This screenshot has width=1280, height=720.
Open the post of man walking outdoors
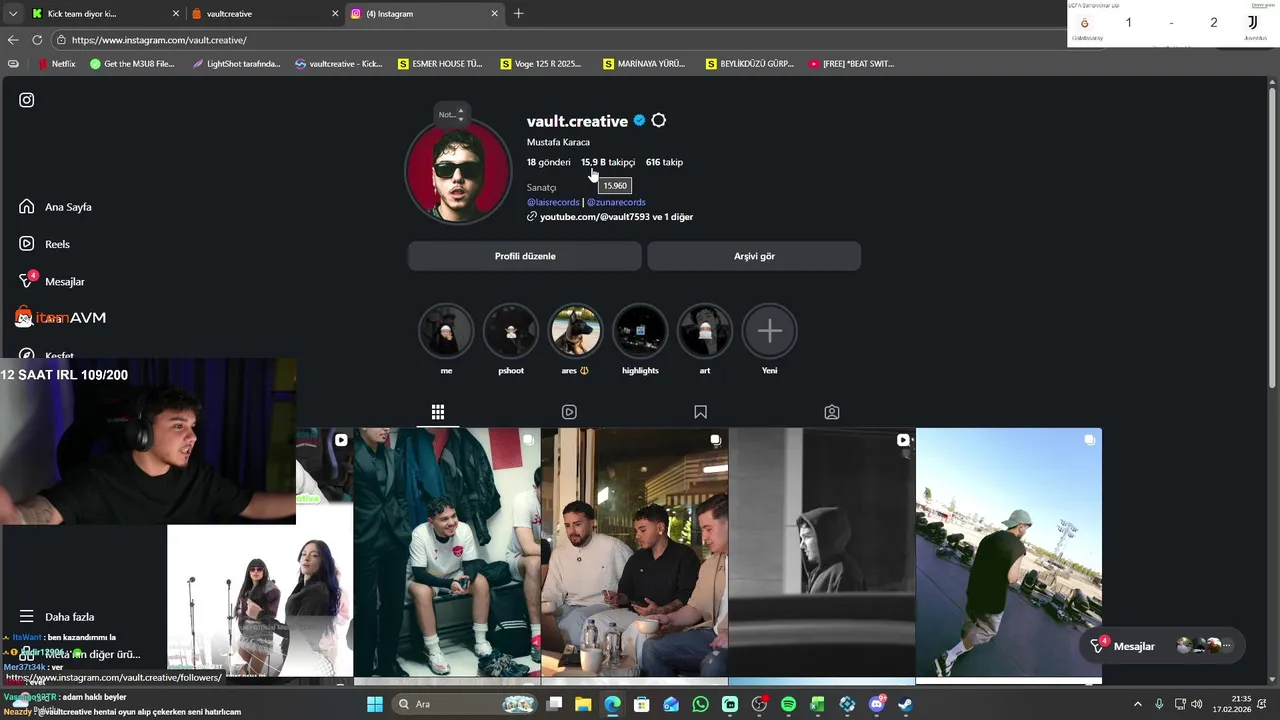click(1009, 552)
